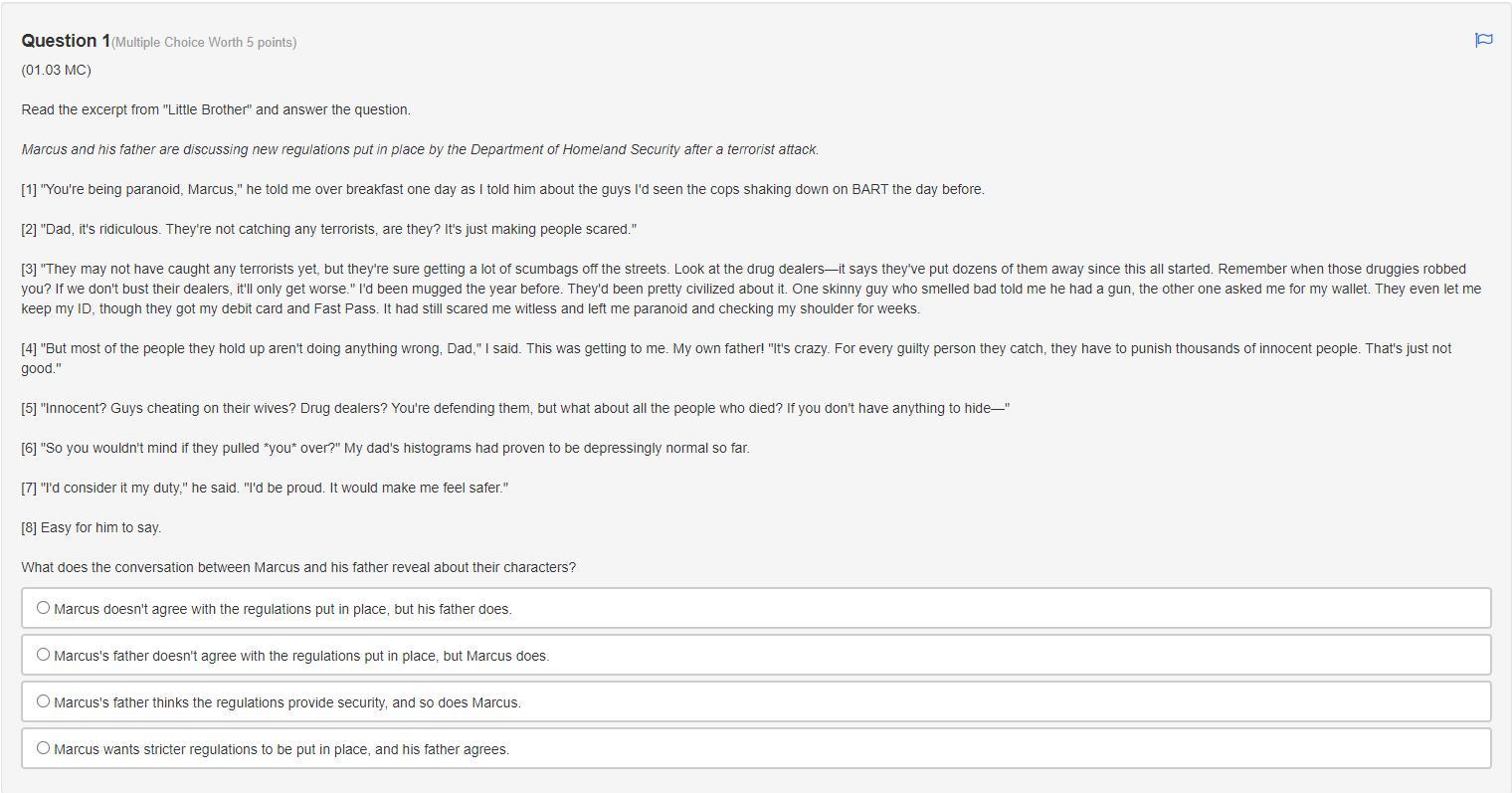Flag Question 1 for review
Screen dimensions: 1512x793
click(1483, 40)
